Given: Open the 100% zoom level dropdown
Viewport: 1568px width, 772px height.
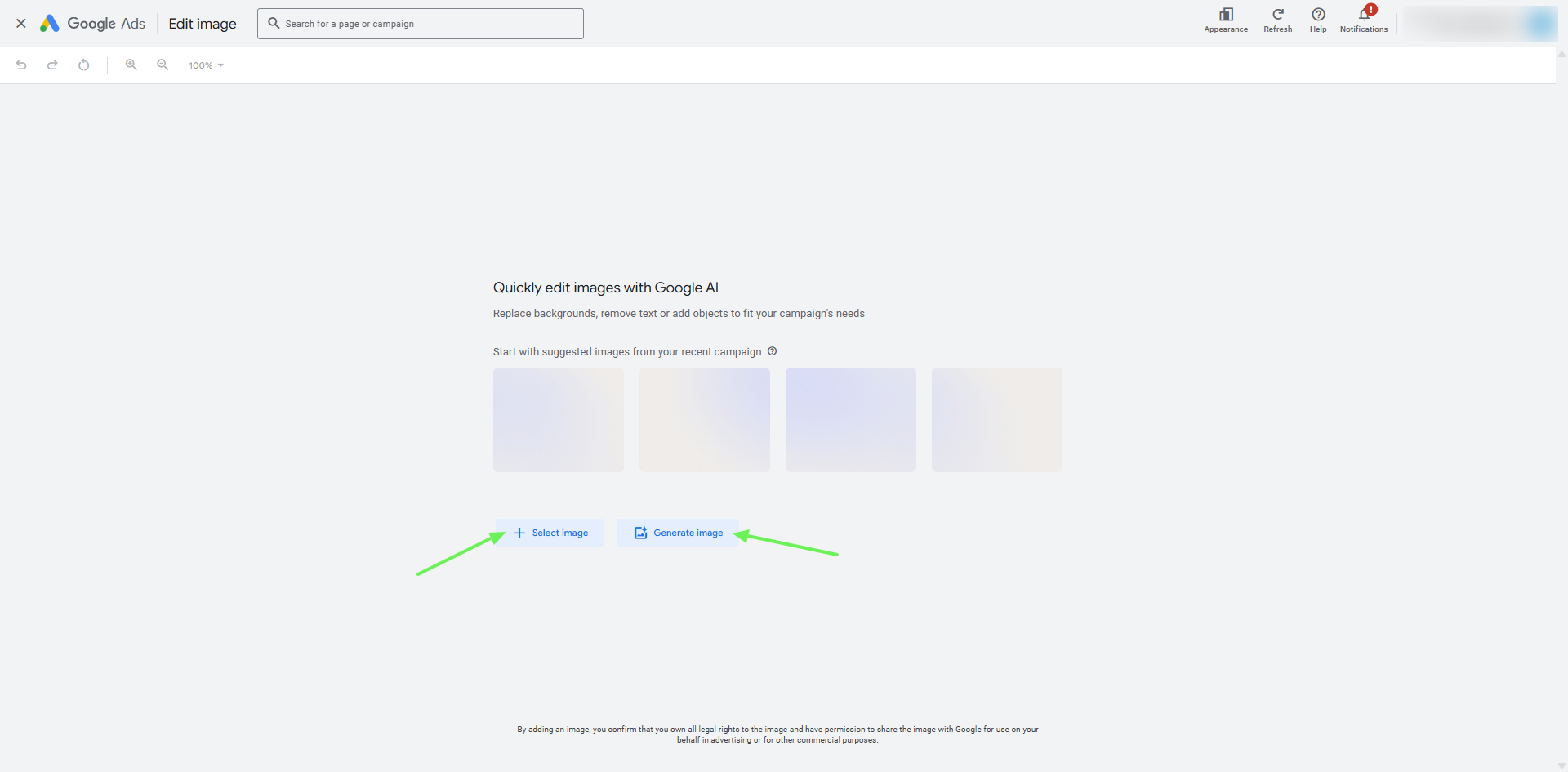Looking at the screenshot, I should [205, 65].
